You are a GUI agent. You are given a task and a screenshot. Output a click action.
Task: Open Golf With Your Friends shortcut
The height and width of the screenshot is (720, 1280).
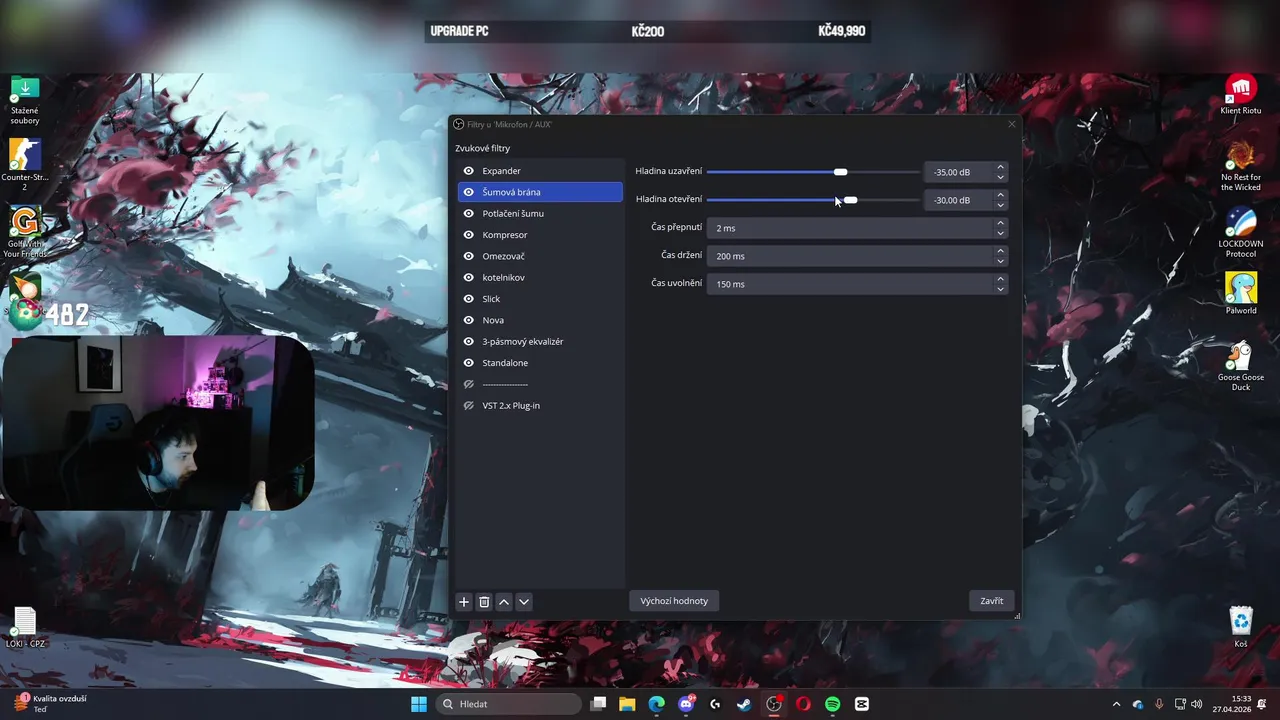coord(25,232)
